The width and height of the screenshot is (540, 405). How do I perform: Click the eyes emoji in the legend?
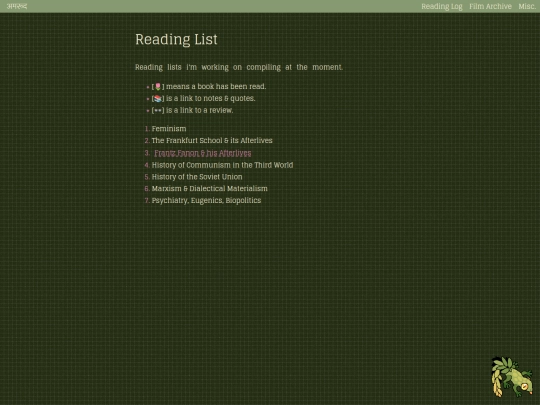pyautogui.click(x=158, y=111)
